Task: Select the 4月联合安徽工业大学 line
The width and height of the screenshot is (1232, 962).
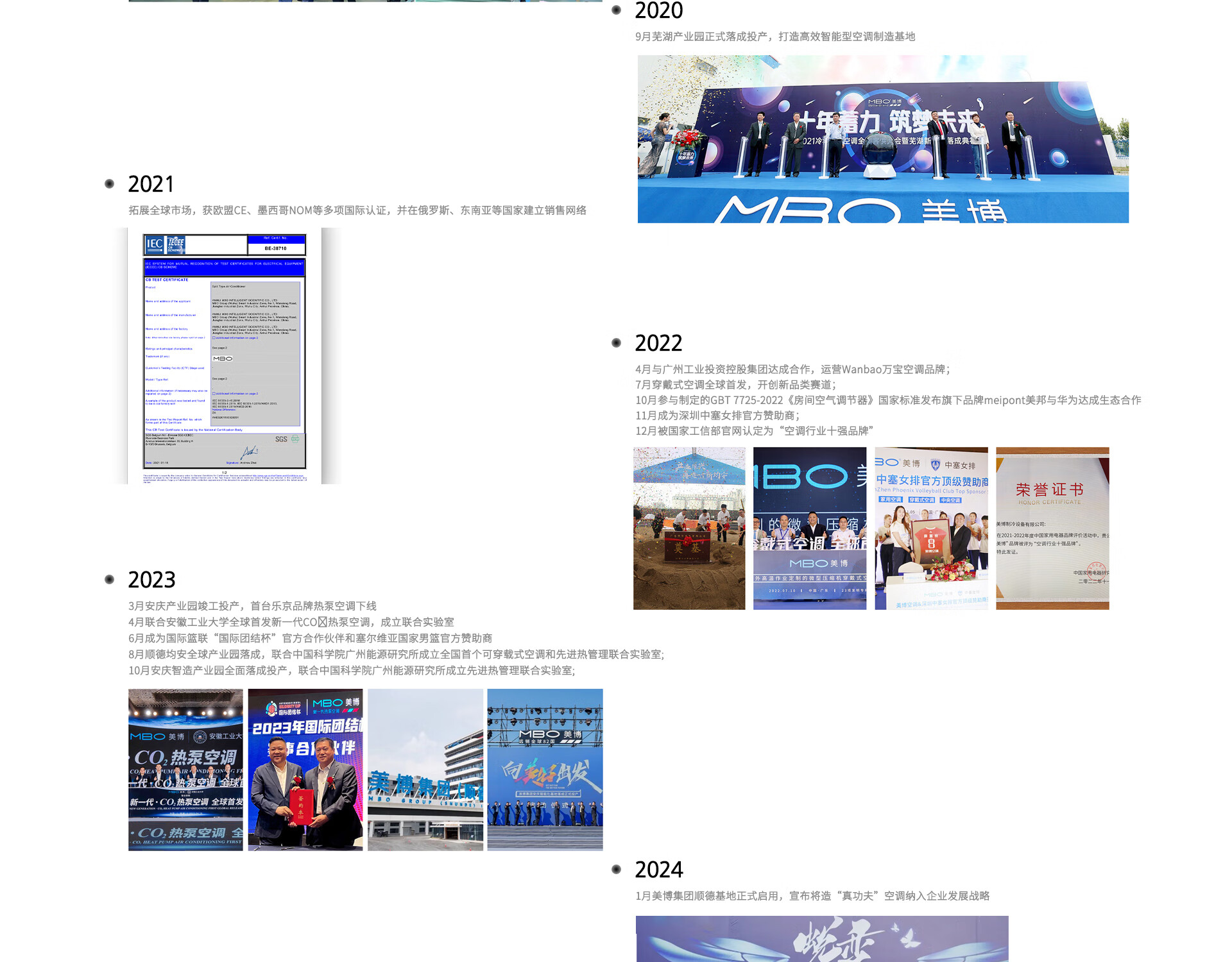Action: pos(291,622)
